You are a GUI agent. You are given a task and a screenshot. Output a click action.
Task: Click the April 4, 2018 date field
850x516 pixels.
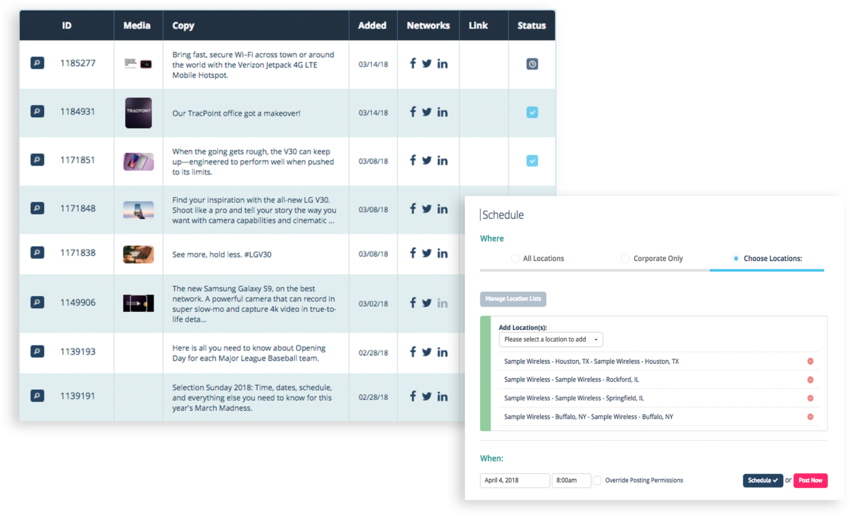(x=514, y=481)
